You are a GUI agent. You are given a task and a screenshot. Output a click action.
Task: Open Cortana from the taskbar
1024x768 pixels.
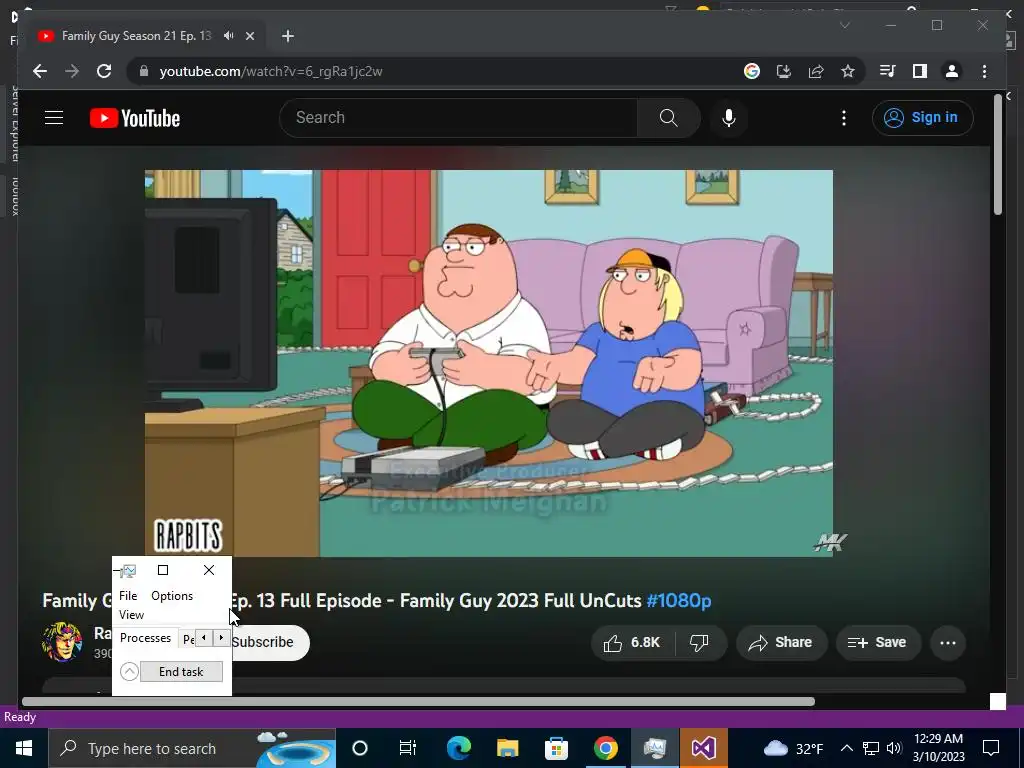coord(360,748)
